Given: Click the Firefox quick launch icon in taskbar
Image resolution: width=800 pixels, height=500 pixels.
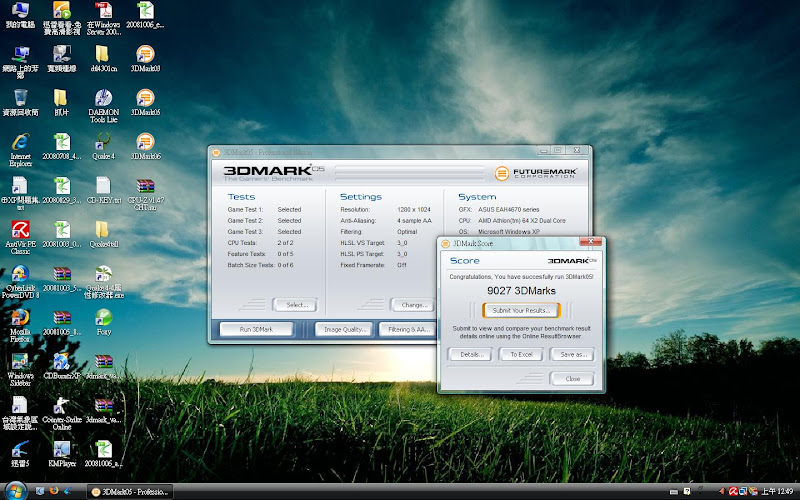Looking at the screenshot, I should (x=54, y=491).
